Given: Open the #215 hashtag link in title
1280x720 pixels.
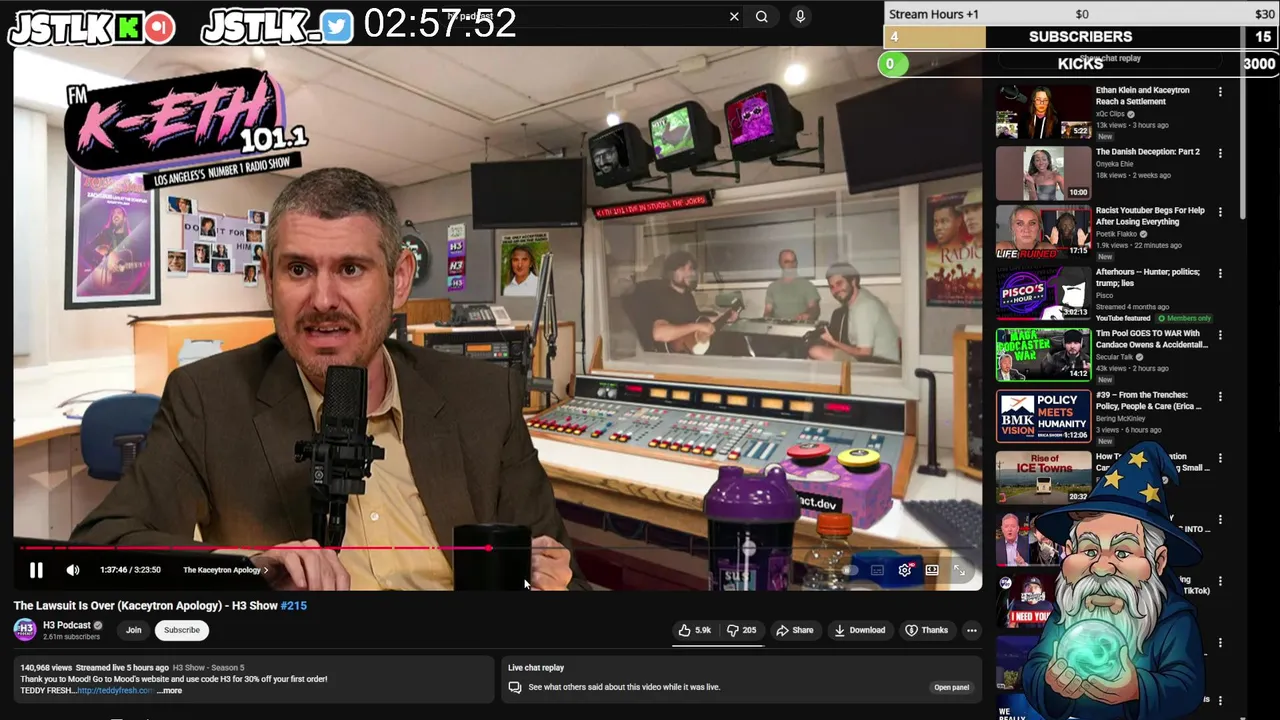Looking at the screenshot, I should [x=293, y=605].
